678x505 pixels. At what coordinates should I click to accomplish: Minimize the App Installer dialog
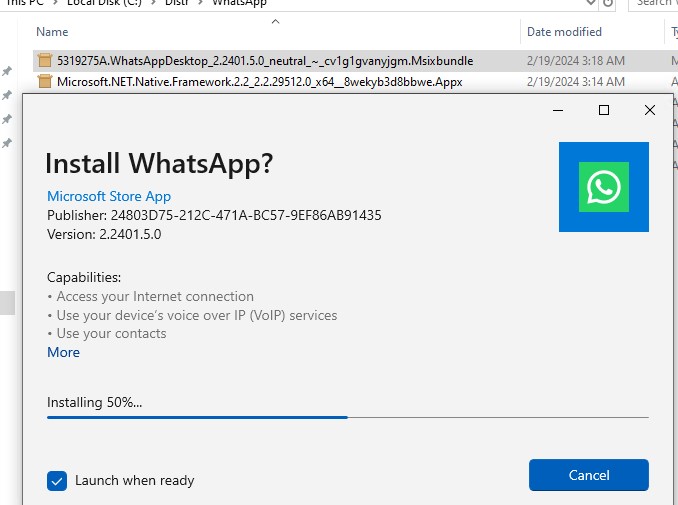pos(558,110)
